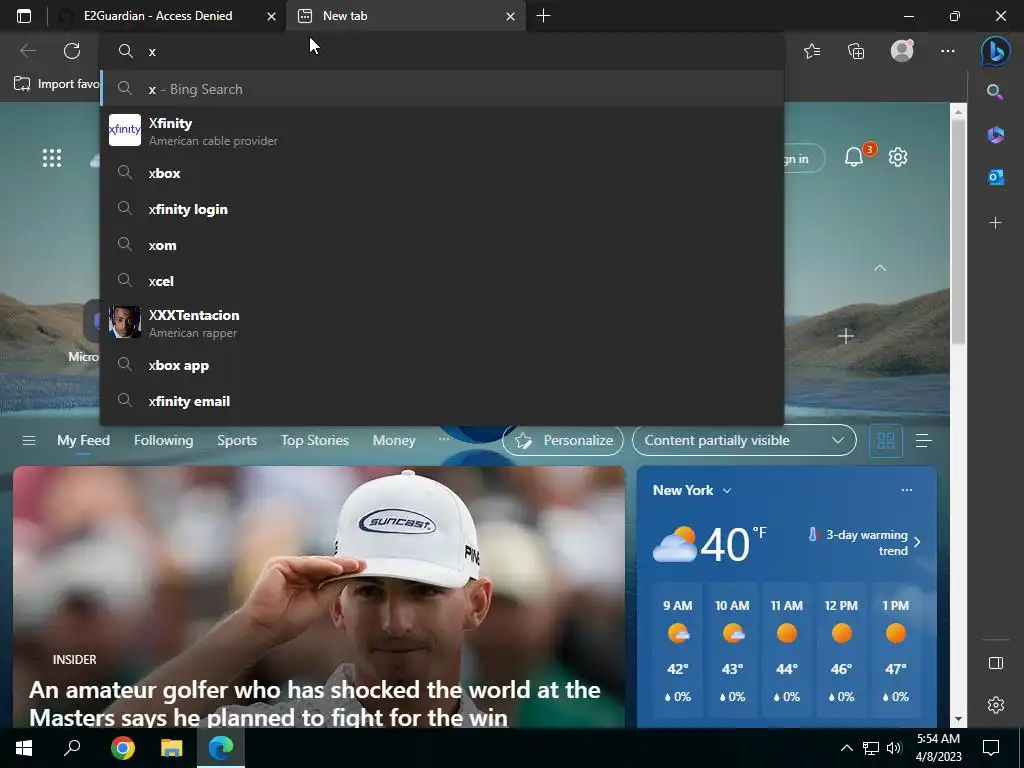Open taskbar search magnifier

72,748
